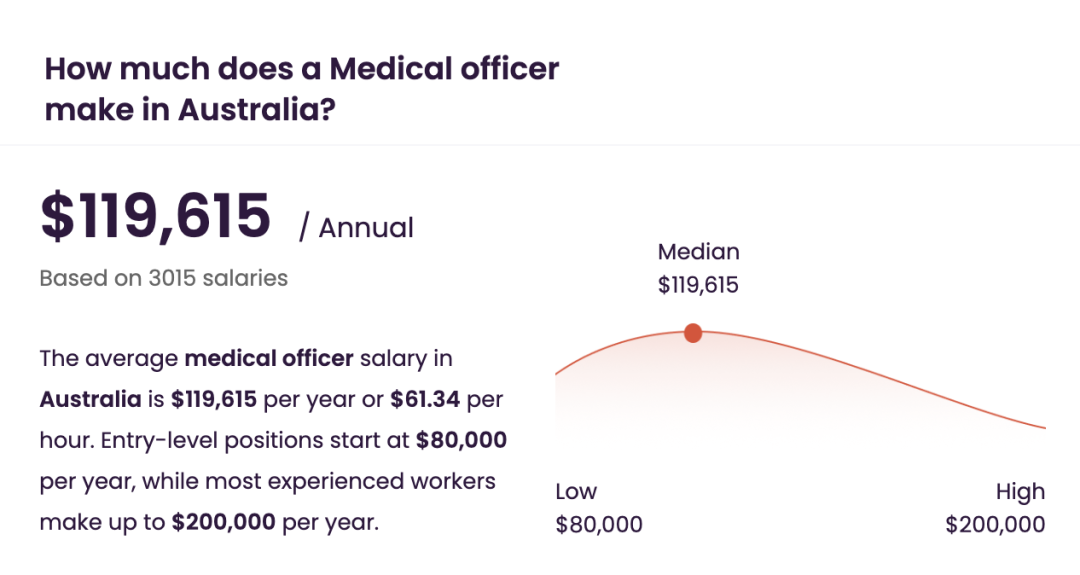Click bold $200,000 in the paragraph text

(224, 522)
